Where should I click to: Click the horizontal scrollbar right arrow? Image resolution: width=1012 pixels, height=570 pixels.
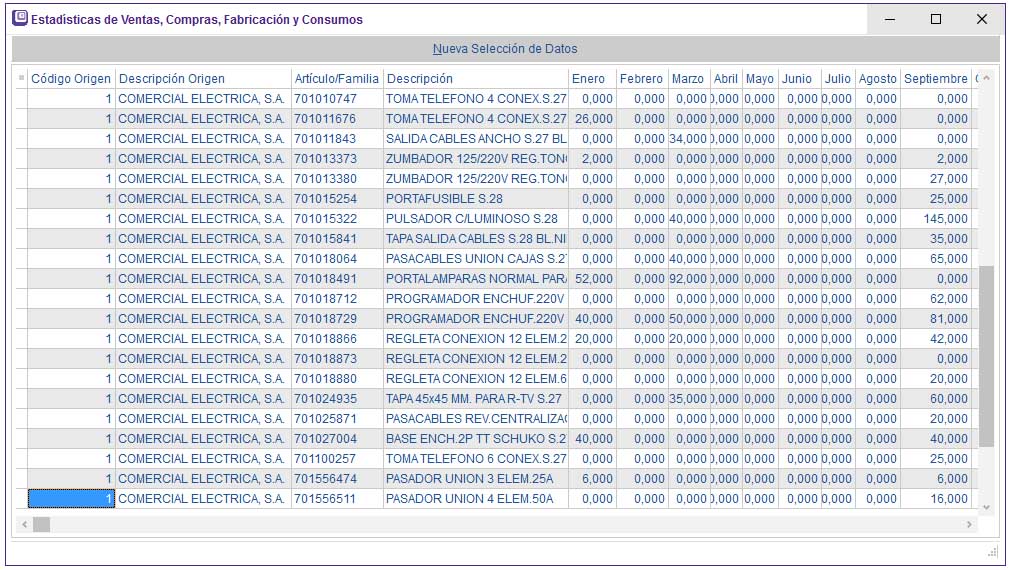click(969, 525)
